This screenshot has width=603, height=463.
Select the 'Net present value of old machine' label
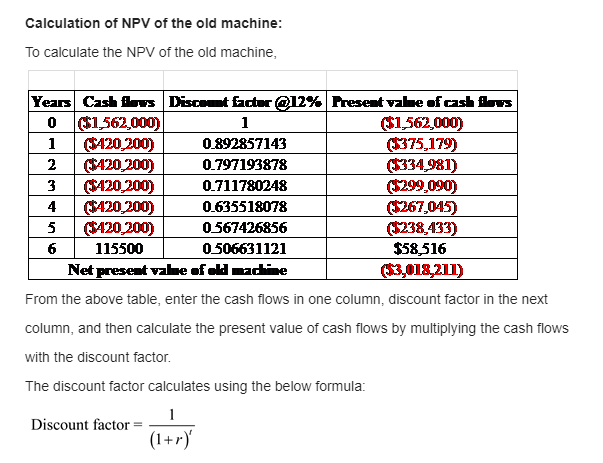pyautogui.click(x=178, y=269)
